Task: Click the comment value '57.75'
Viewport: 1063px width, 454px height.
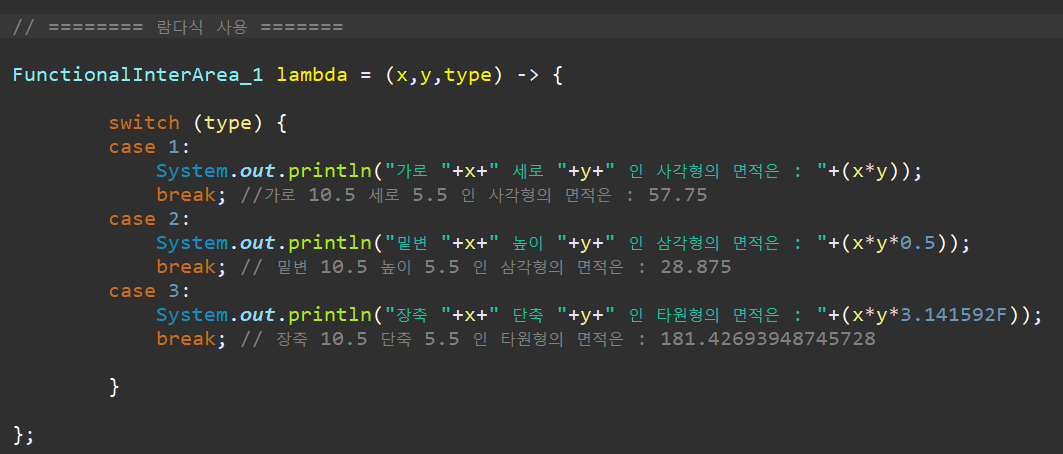Action: [x=678, y=195]
